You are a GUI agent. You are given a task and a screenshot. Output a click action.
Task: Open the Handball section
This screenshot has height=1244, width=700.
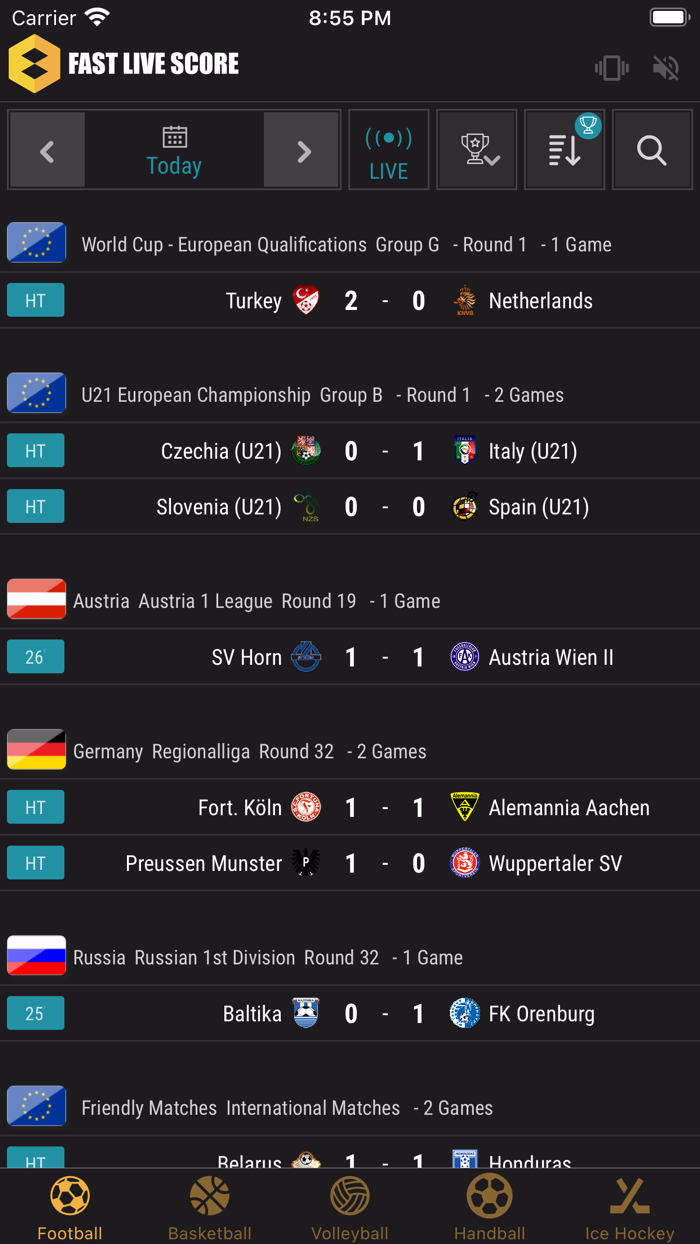(489, 1205)
